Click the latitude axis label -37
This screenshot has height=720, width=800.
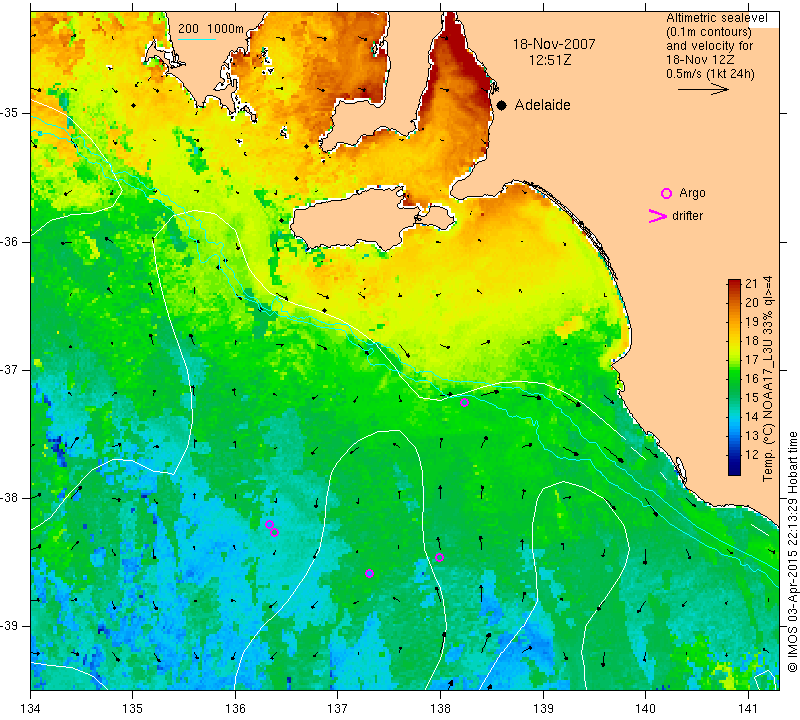(x=9, y=369)
